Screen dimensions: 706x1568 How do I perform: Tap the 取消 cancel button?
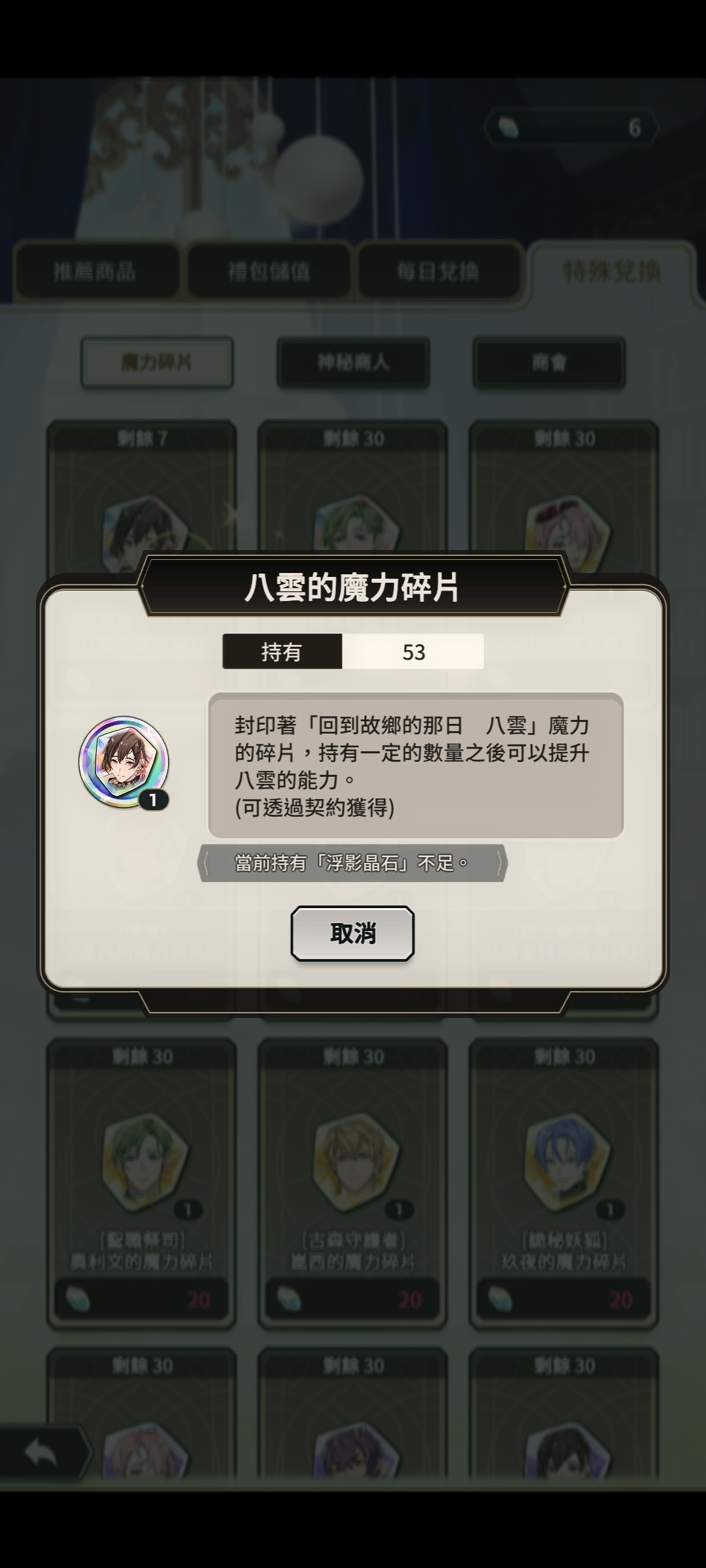click(x=352, y=933)
